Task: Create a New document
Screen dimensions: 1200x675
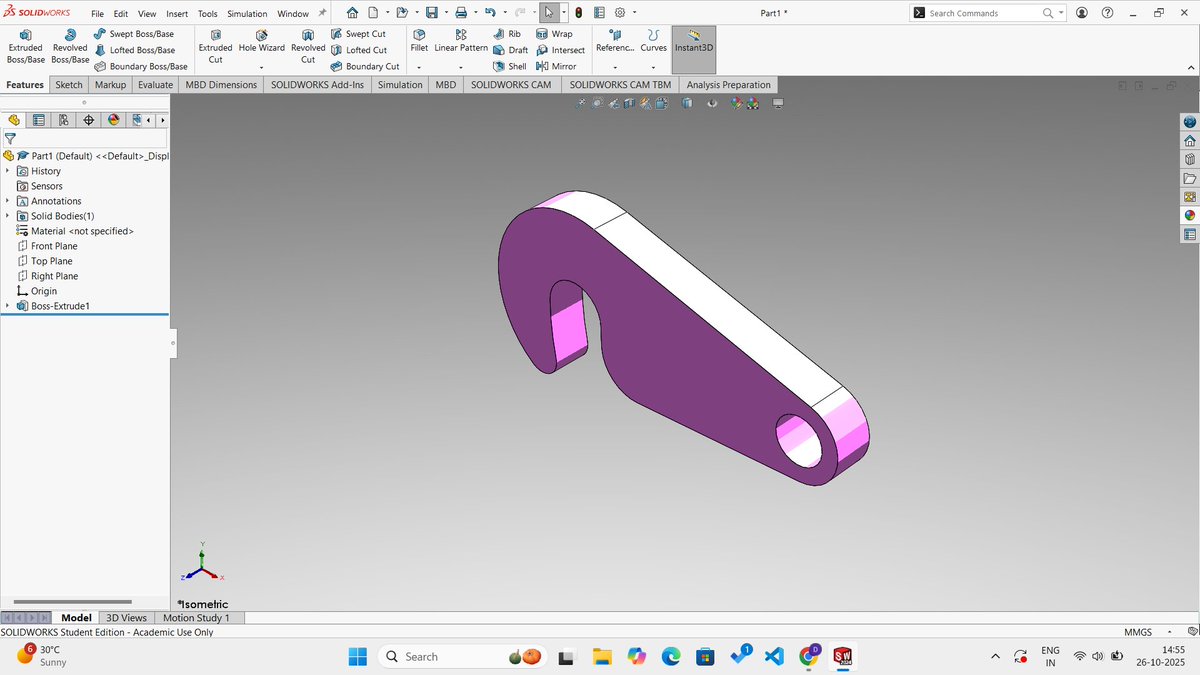Action: pyautogui.click(x=373, y=13)
